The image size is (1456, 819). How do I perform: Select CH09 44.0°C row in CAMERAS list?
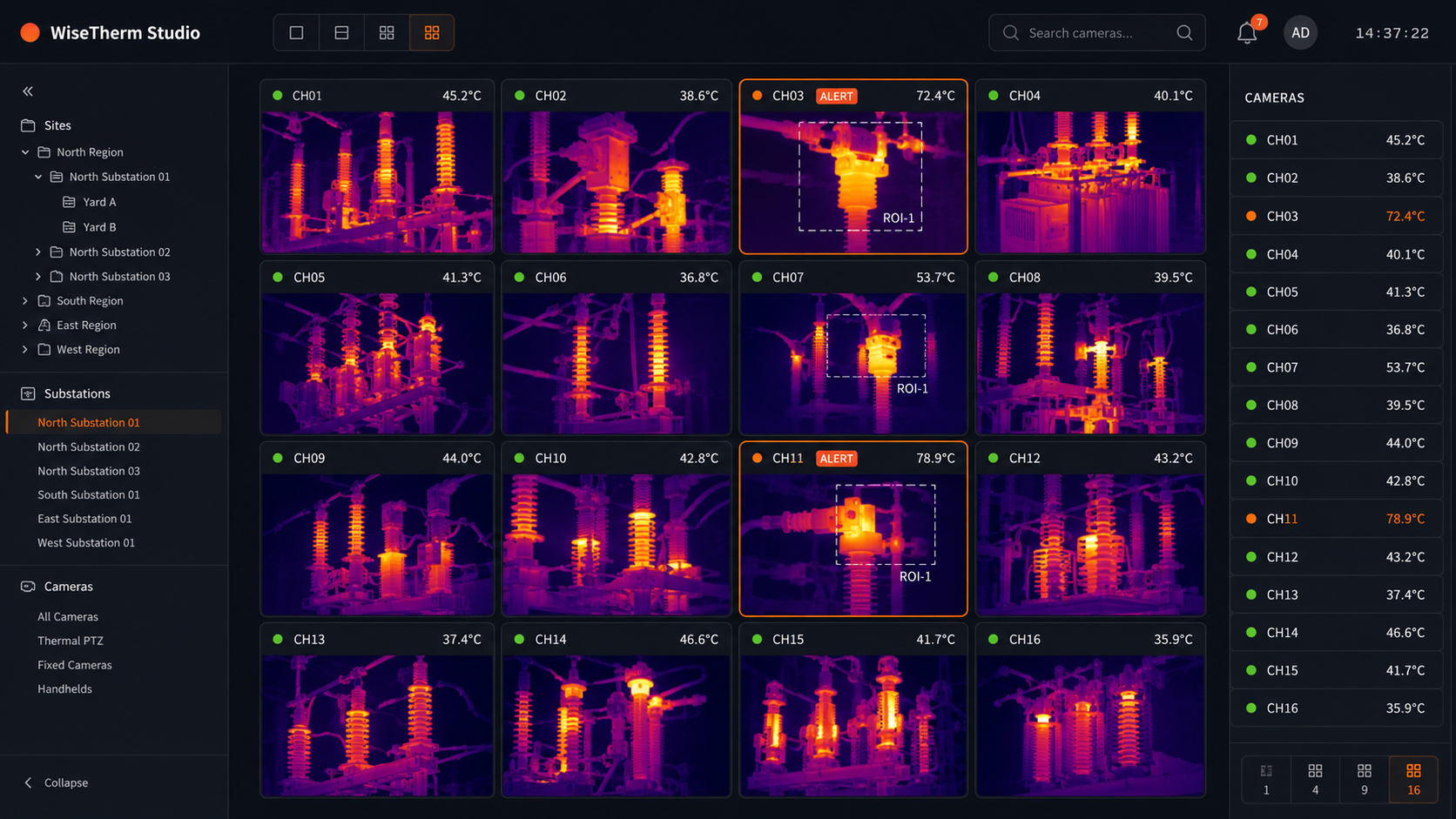(x=1336, y=443)
